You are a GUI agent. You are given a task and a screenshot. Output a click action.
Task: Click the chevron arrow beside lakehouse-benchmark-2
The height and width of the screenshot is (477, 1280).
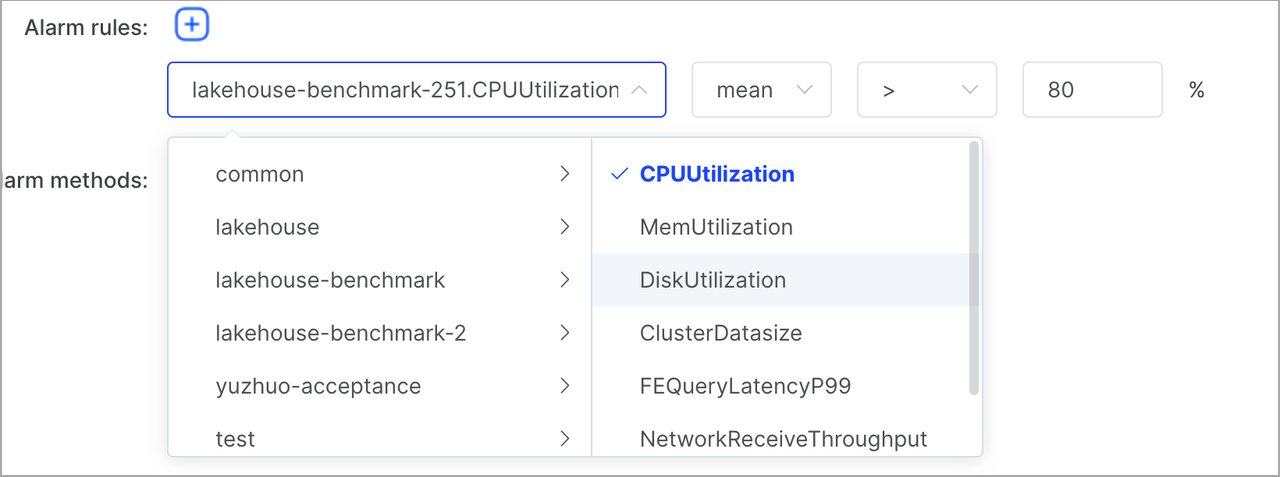(x=565, y=333)
